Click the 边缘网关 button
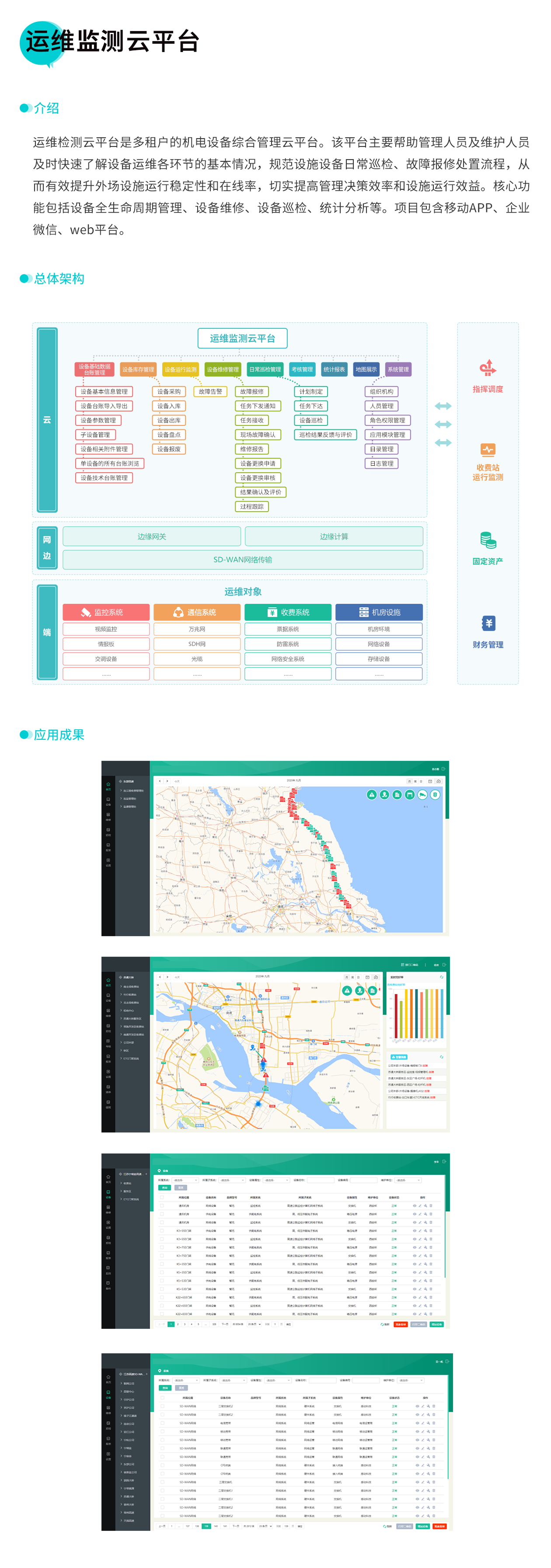551x1568 pixels. tap(152, 536)
